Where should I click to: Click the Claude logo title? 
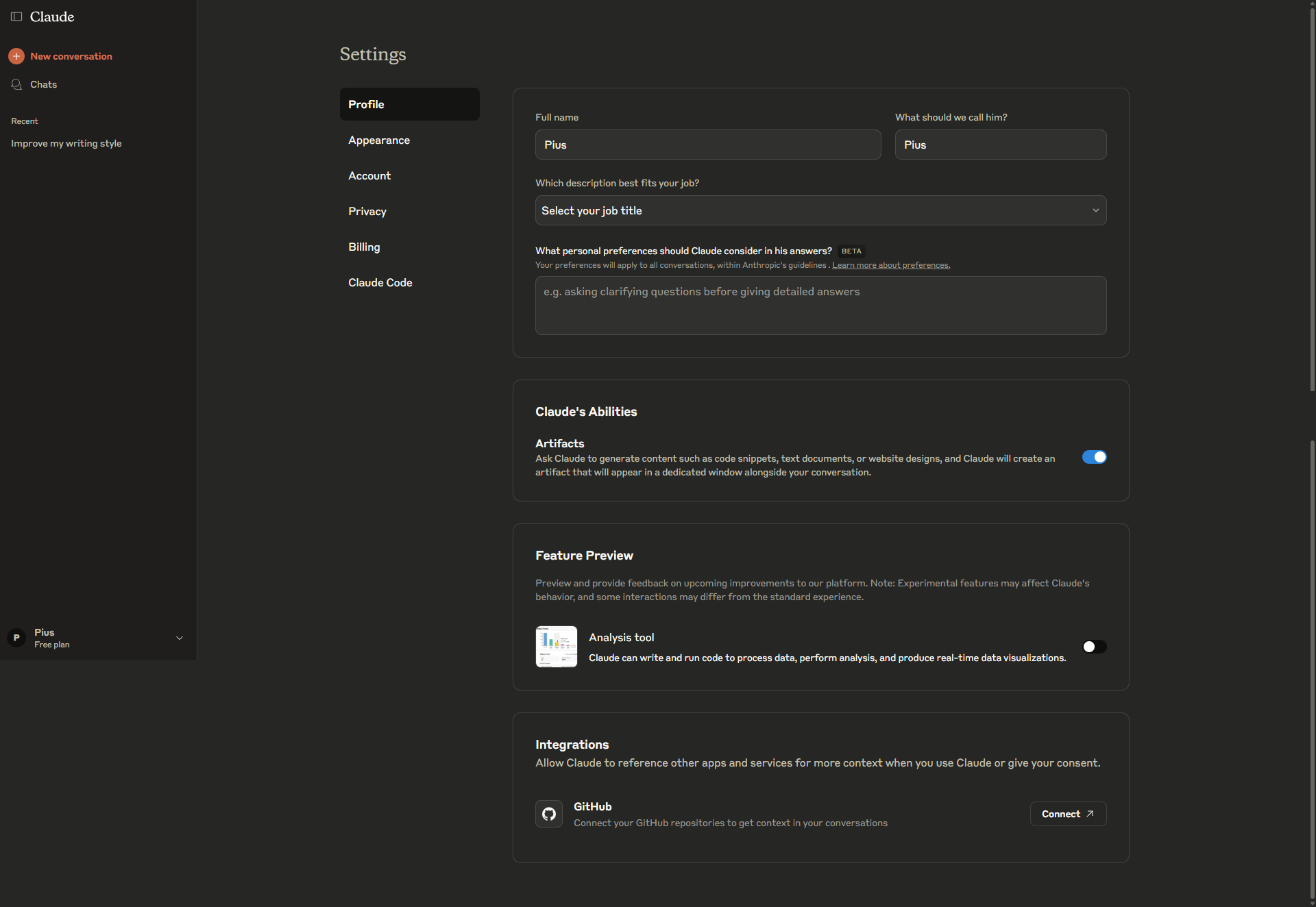(52, 16)
